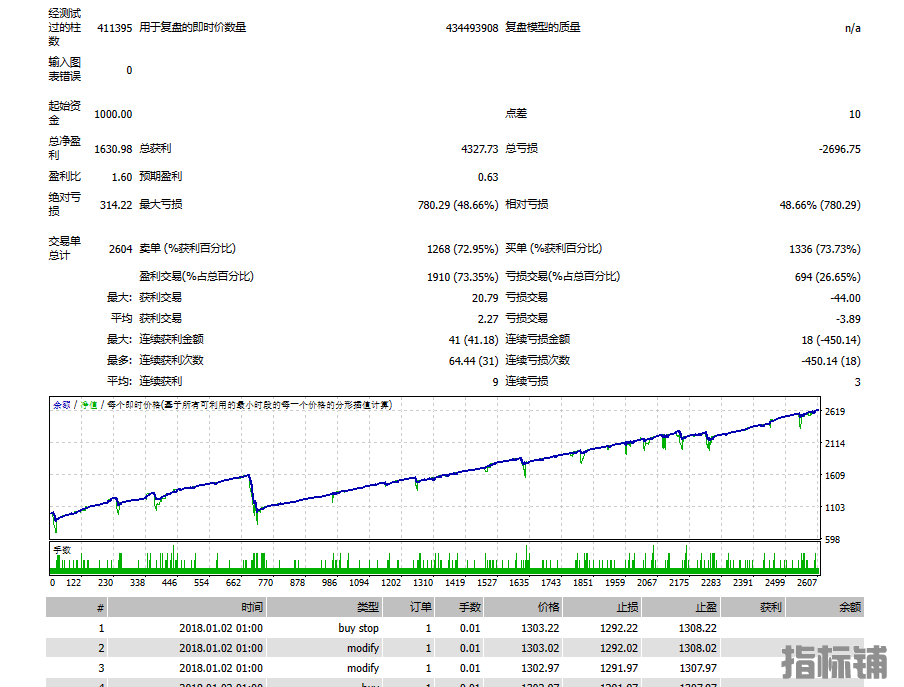
Task: Click the bars tested value 411395
Action: pyautogui.click(x=115, y=28)
